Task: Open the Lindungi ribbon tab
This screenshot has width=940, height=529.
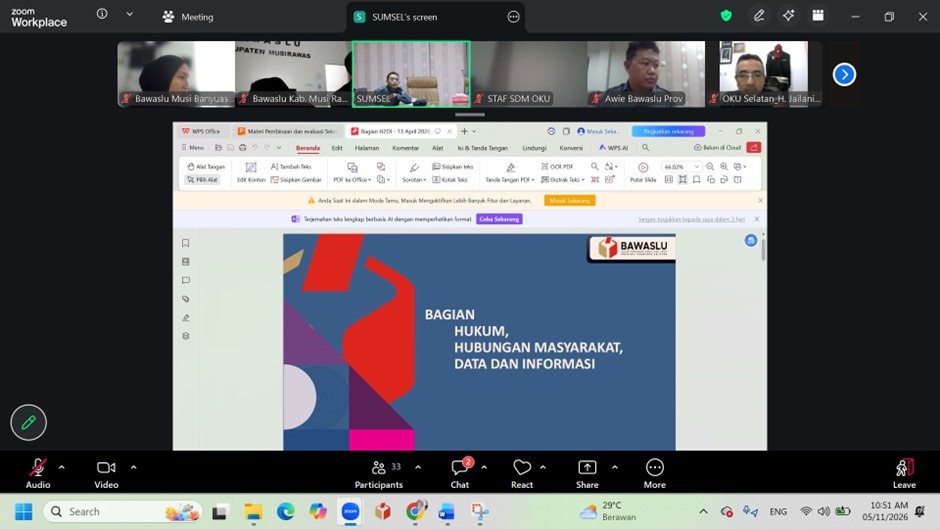Action: pos(534,148)
